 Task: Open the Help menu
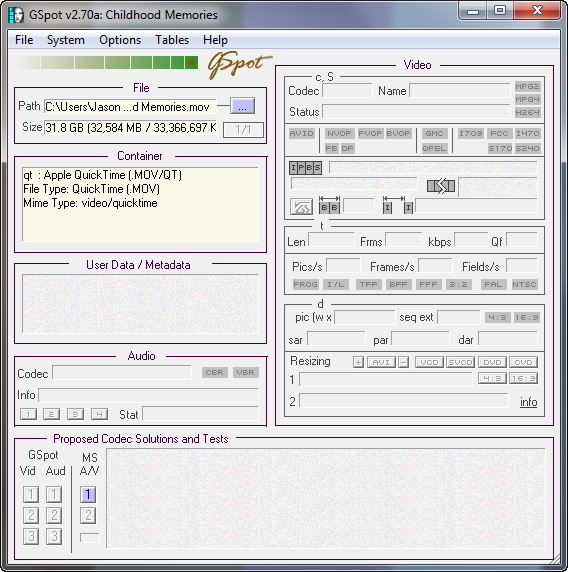pos(215,40)
